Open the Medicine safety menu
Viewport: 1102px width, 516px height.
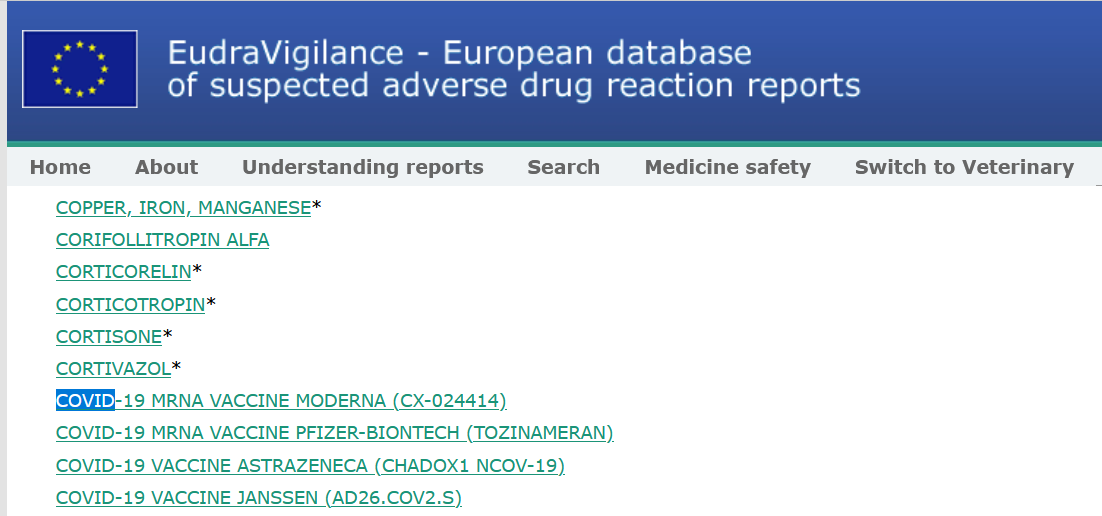click(727, 167)
